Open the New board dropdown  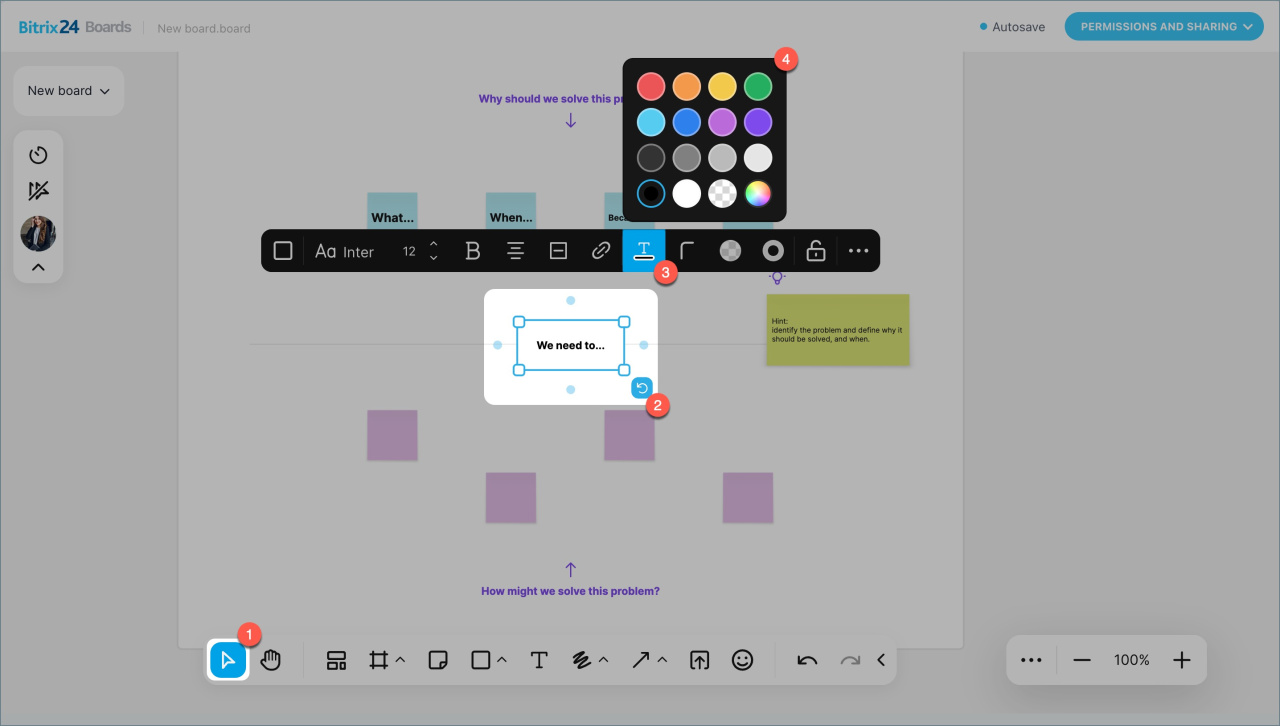[68, 91]
